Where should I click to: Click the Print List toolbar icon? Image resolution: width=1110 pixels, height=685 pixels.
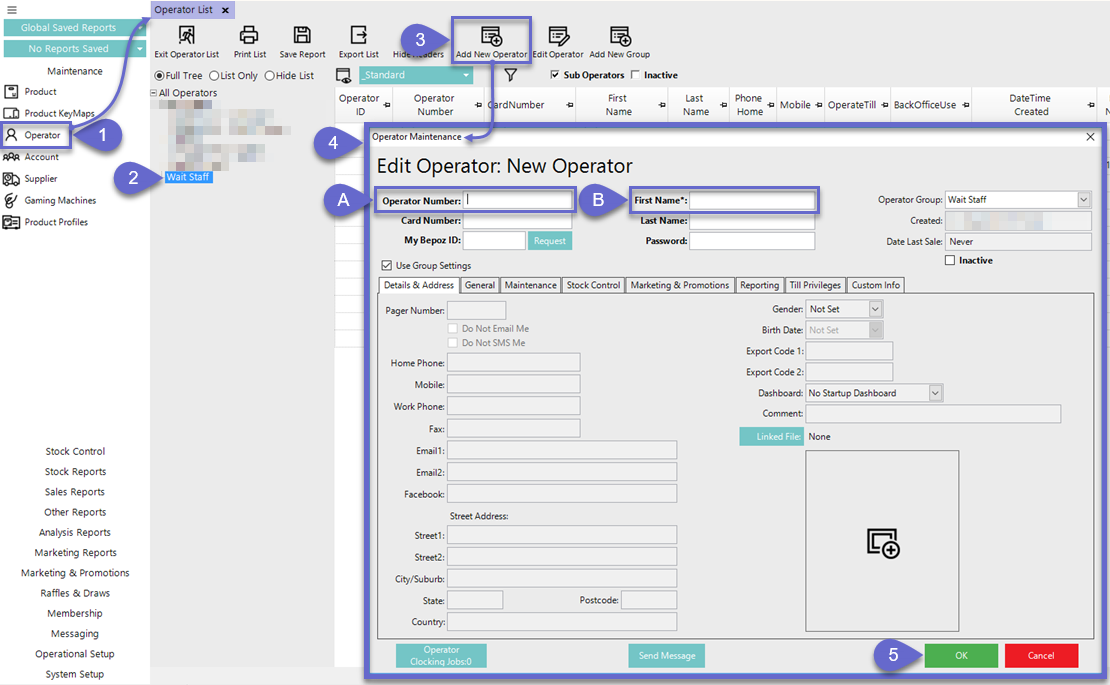[x=249, y=37]
